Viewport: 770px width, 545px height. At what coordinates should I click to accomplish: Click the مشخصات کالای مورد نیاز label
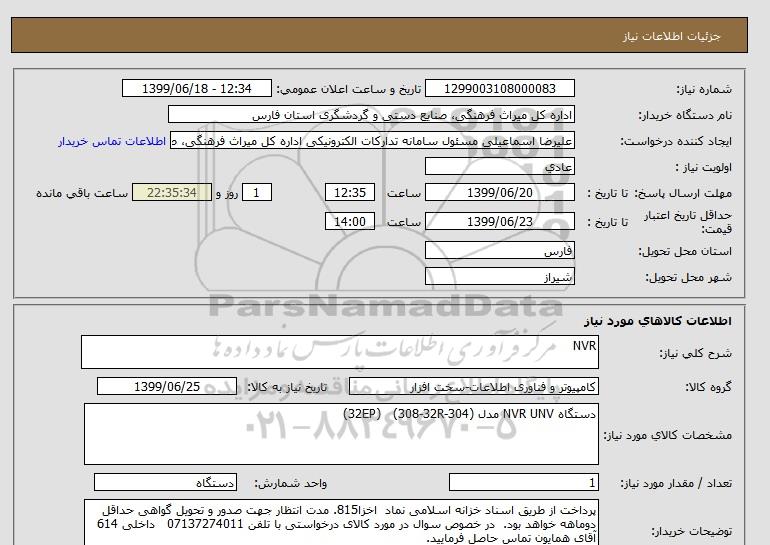click(x=667, y=435)
